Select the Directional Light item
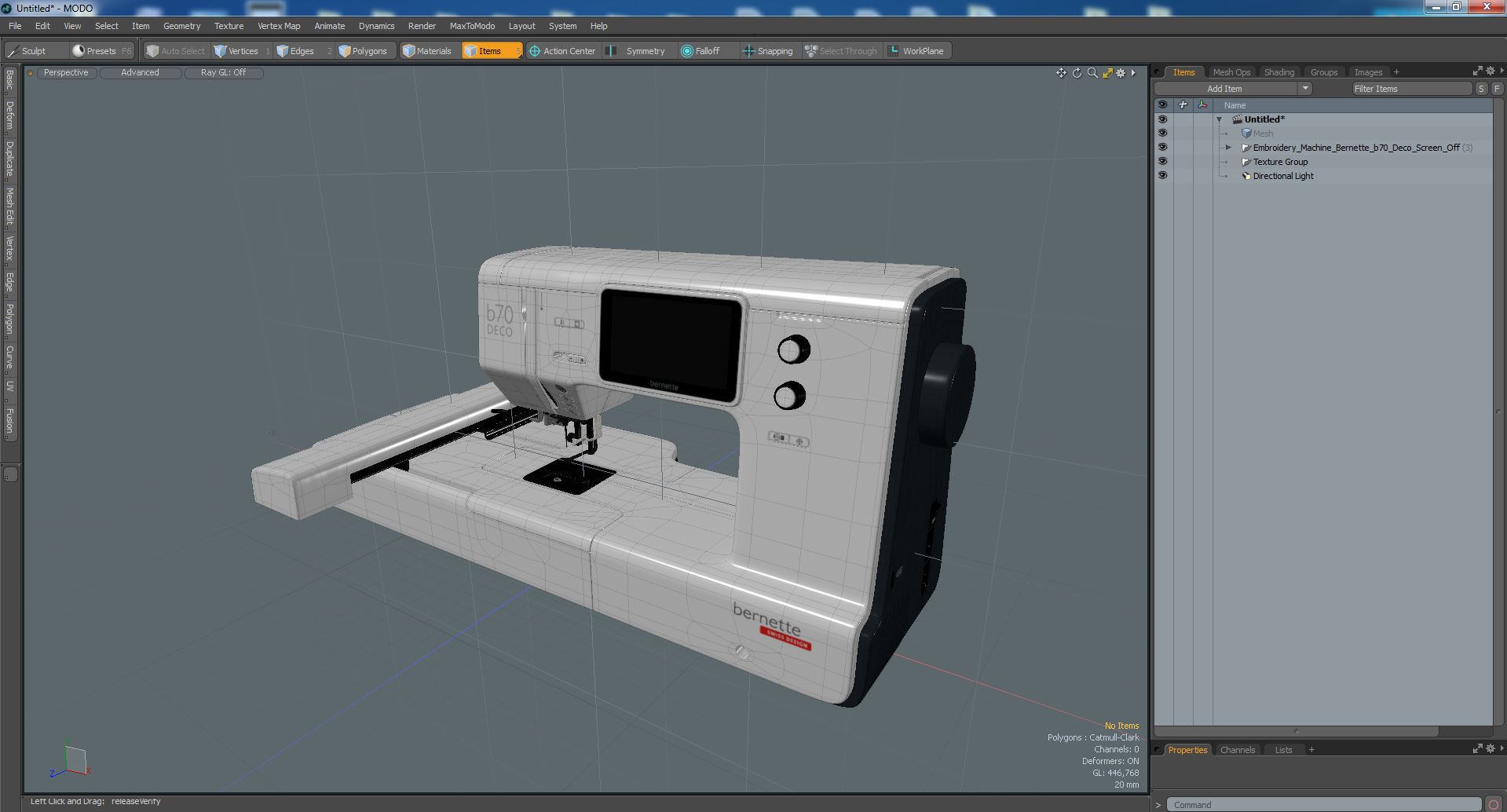Image resolution: width=1507 pixels, height=812 pixels. 1283,176
